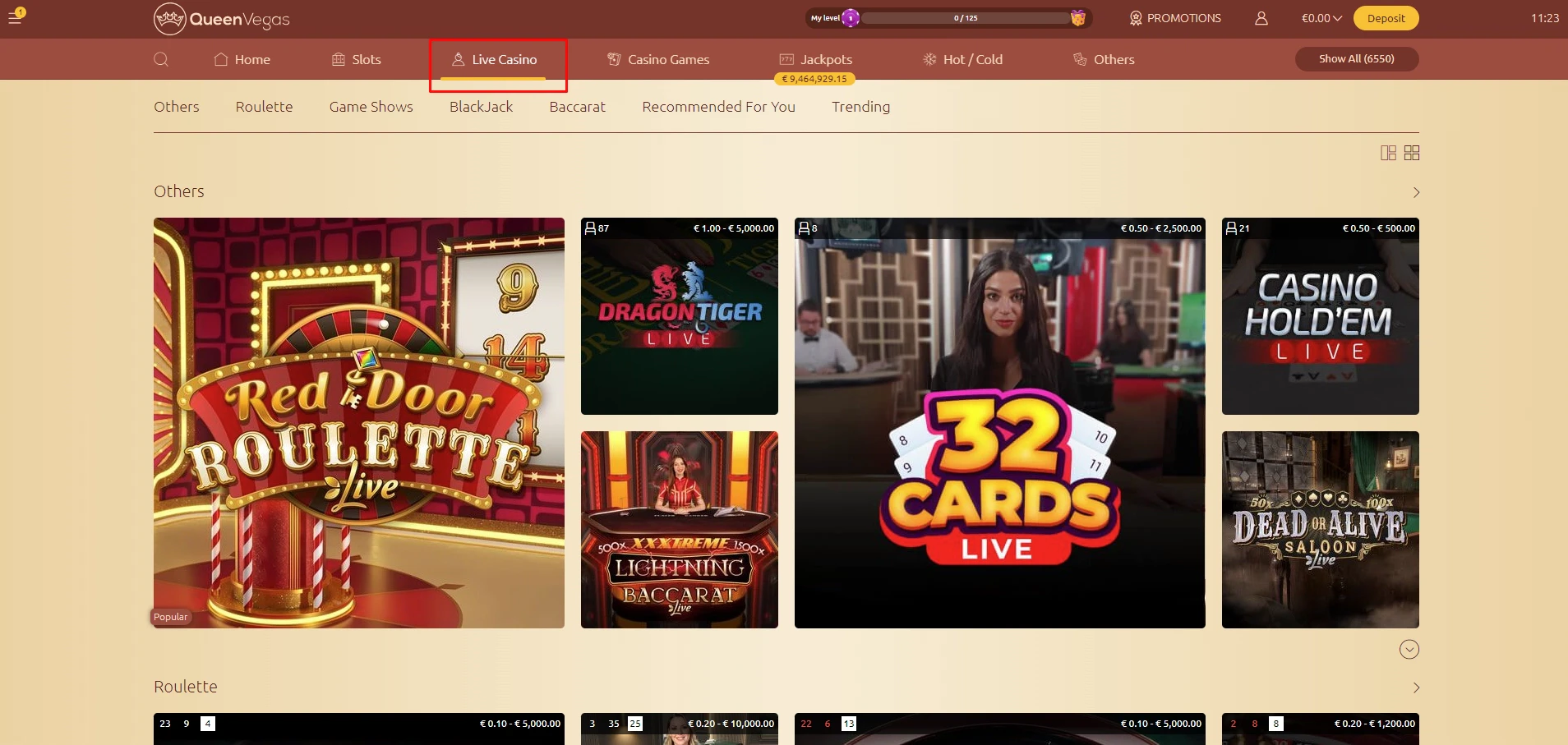Open the Others top navigation tab
The width and height of the screenshot is (1568, 745).
click(x=1104, y=59)
